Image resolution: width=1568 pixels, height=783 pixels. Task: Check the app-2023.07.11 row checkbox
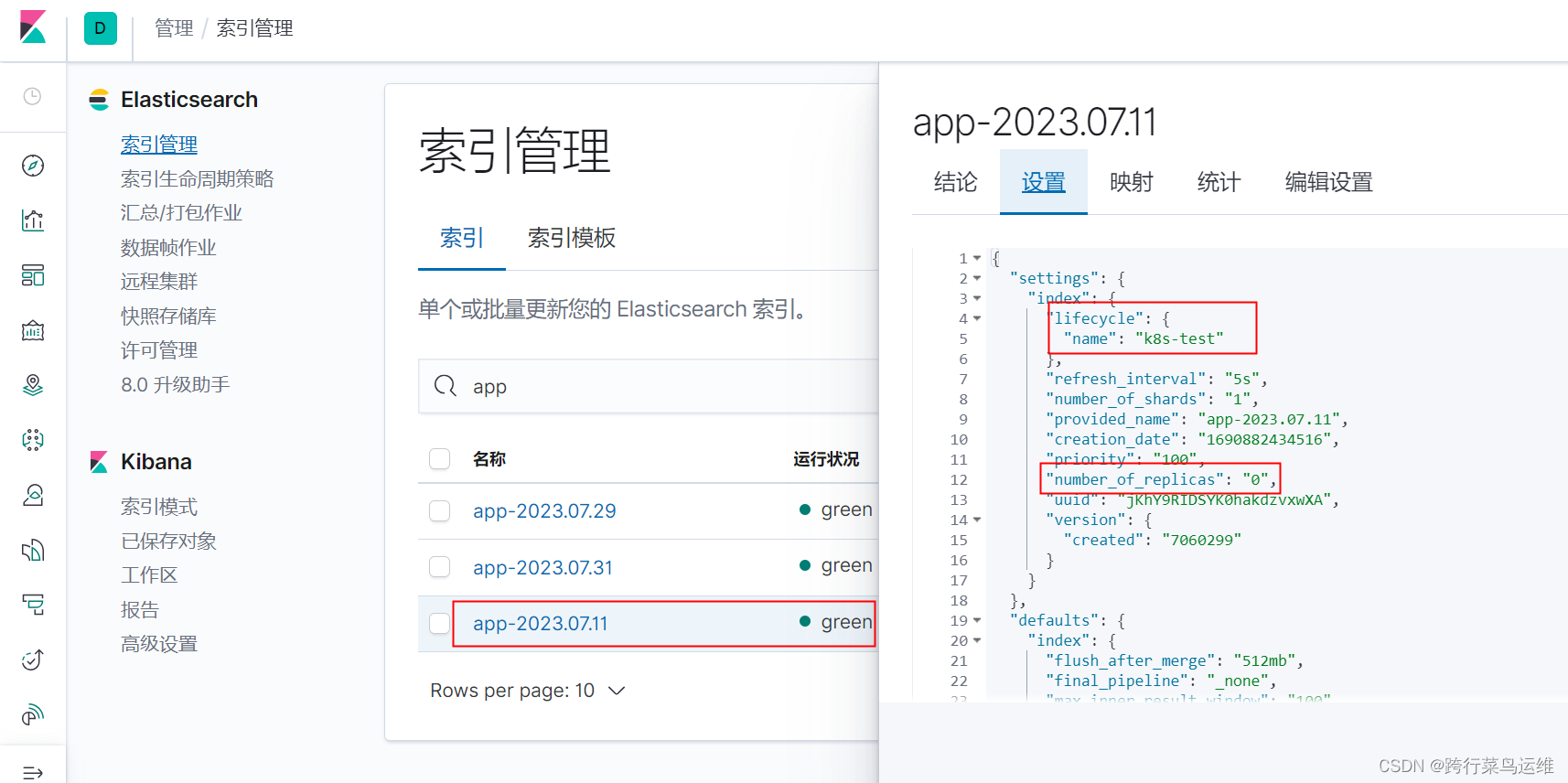(440, 623)
